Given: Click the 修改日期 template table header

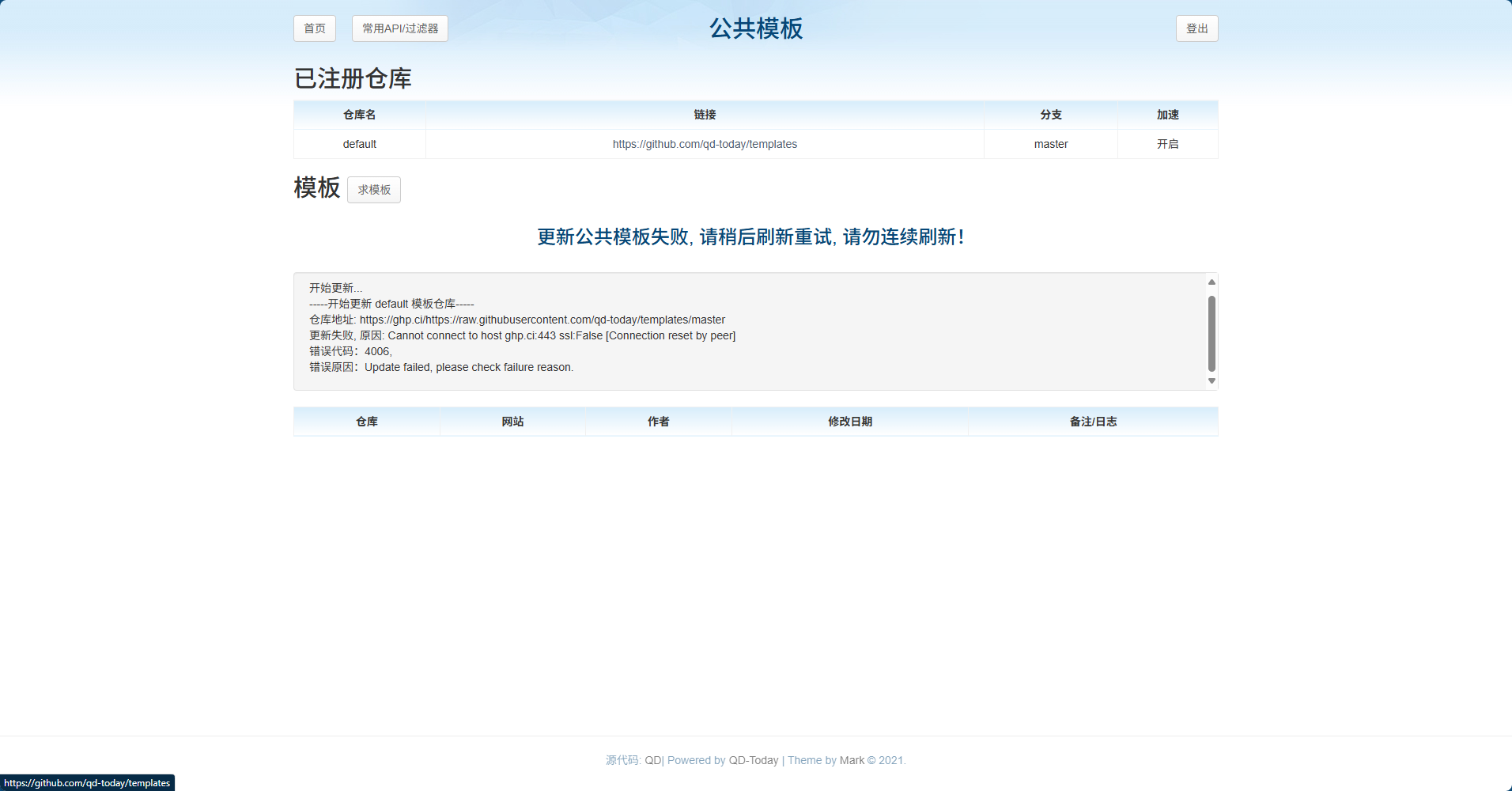Looking at the screenshot, I should click(850, 422).
